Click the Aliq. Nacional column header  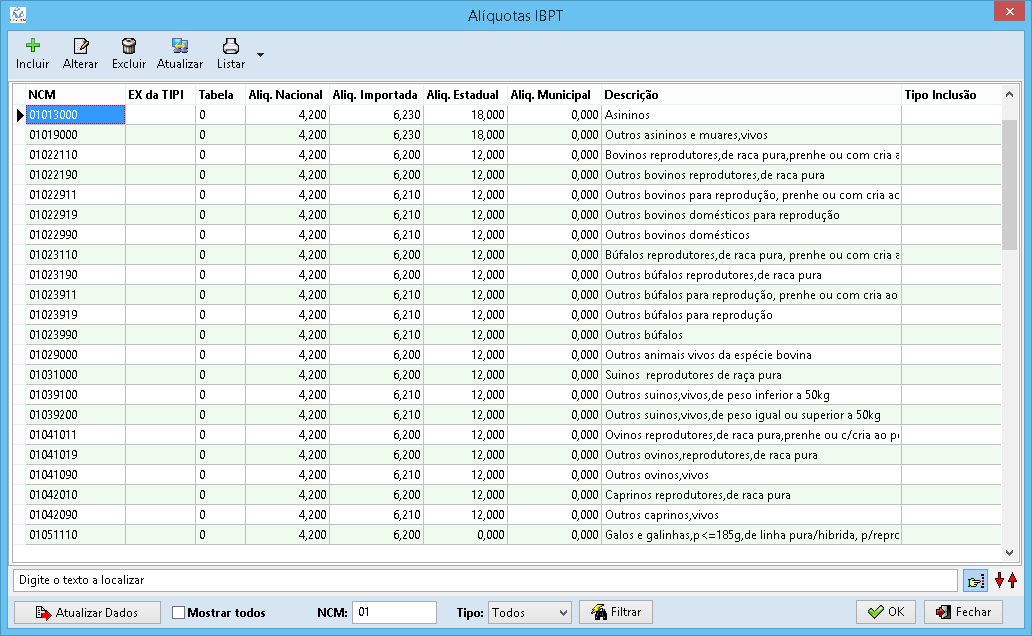(287, 95)
